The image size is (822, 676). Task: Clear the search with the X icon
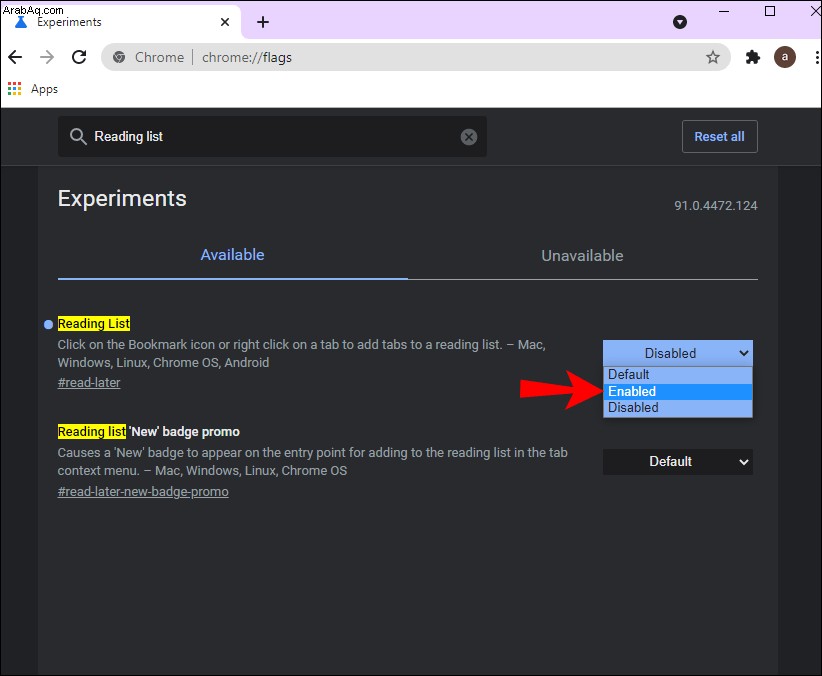click(x=469, y=137)
